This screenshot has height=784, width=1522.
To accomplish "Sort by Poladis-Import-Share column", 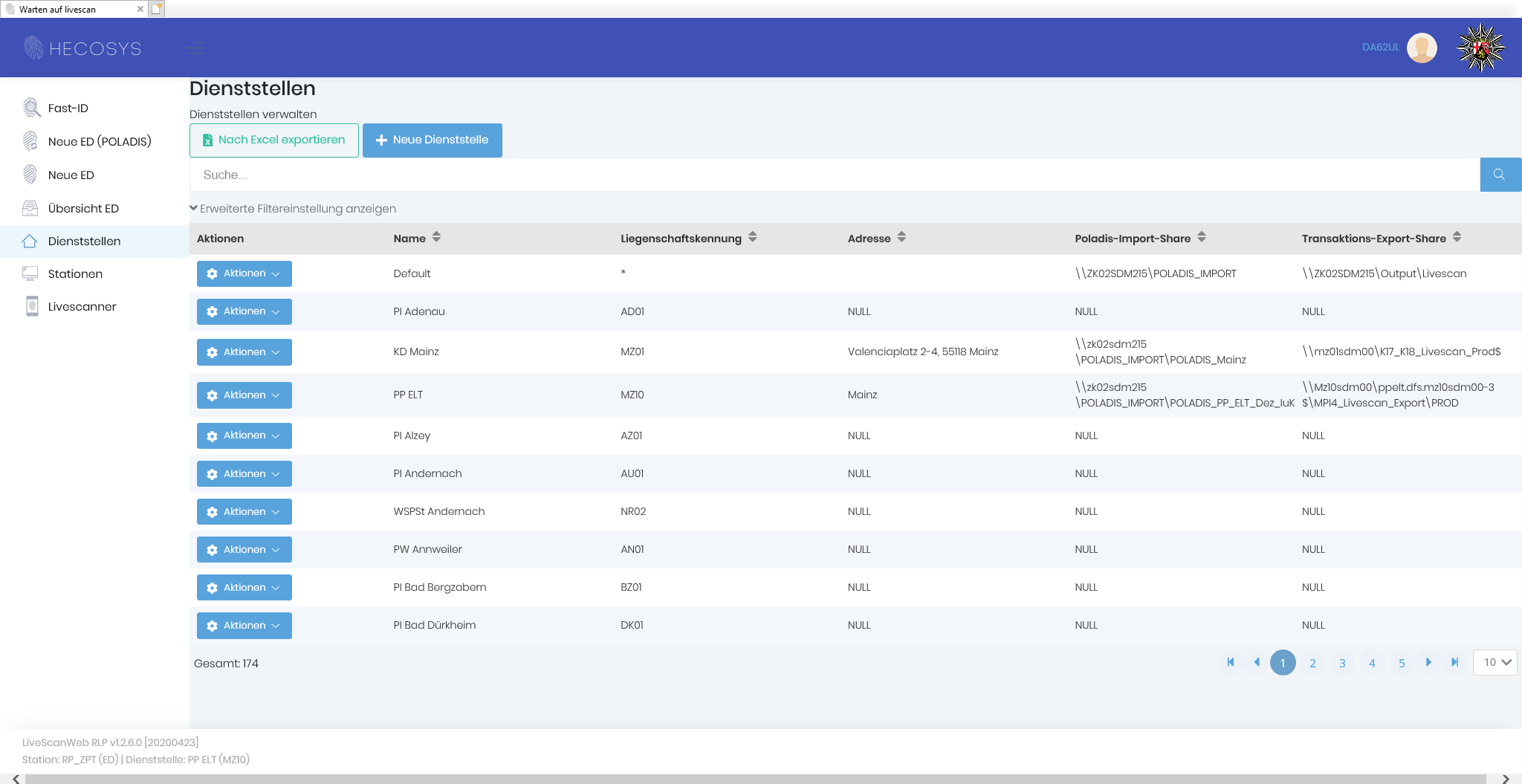I will pyautogui.click(x=1201, y=238).
